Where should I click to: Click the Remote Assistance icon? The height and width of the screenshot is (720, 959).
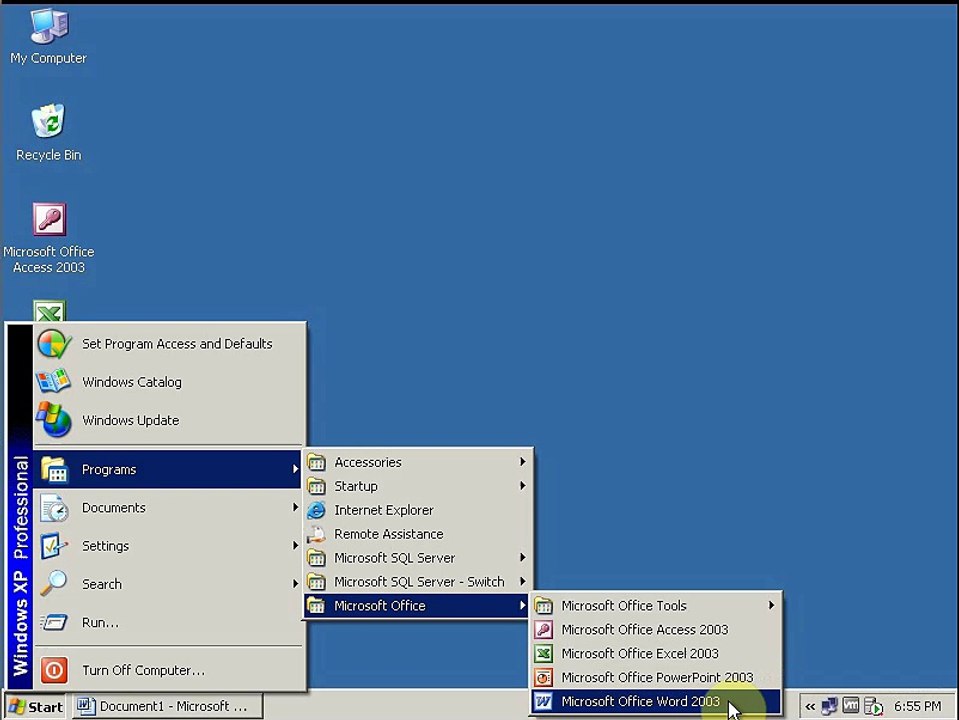point(316,534)
